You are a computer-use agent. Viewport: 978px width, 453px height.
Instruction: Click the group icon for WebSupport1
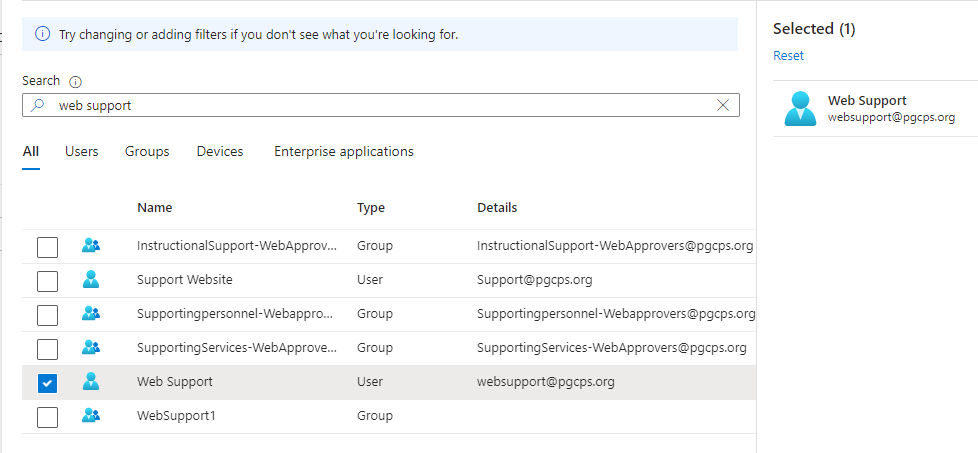coord(91,416)
